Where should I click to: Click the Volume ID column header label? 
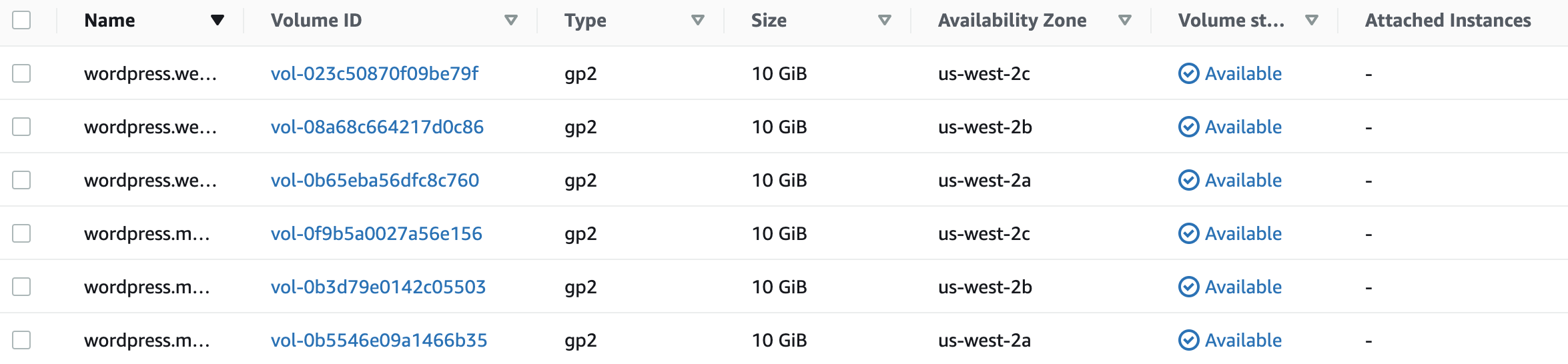tap(316, 21)
